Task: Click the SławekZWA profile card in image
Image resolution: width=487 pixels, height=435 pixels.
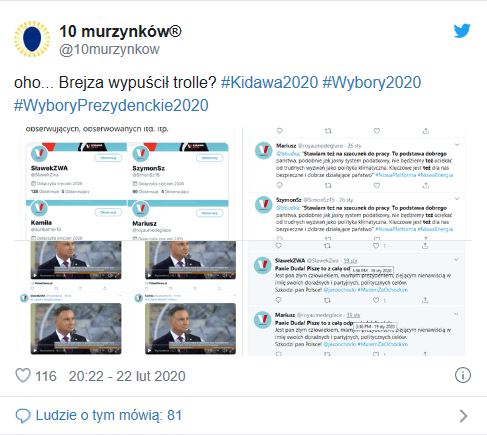Action: click(76, 171)
